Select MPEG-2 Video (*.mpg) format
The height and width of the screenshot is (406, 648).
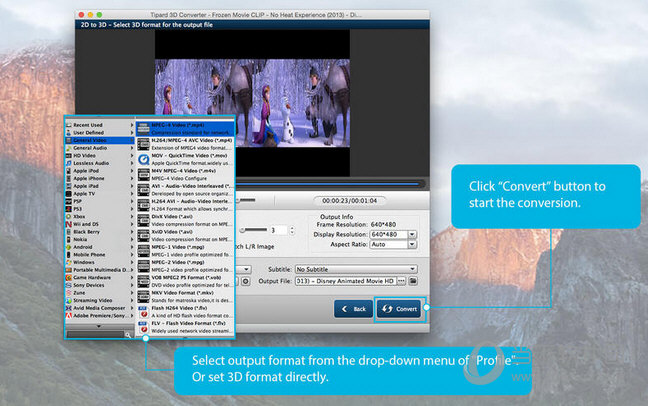coord(186,266)
